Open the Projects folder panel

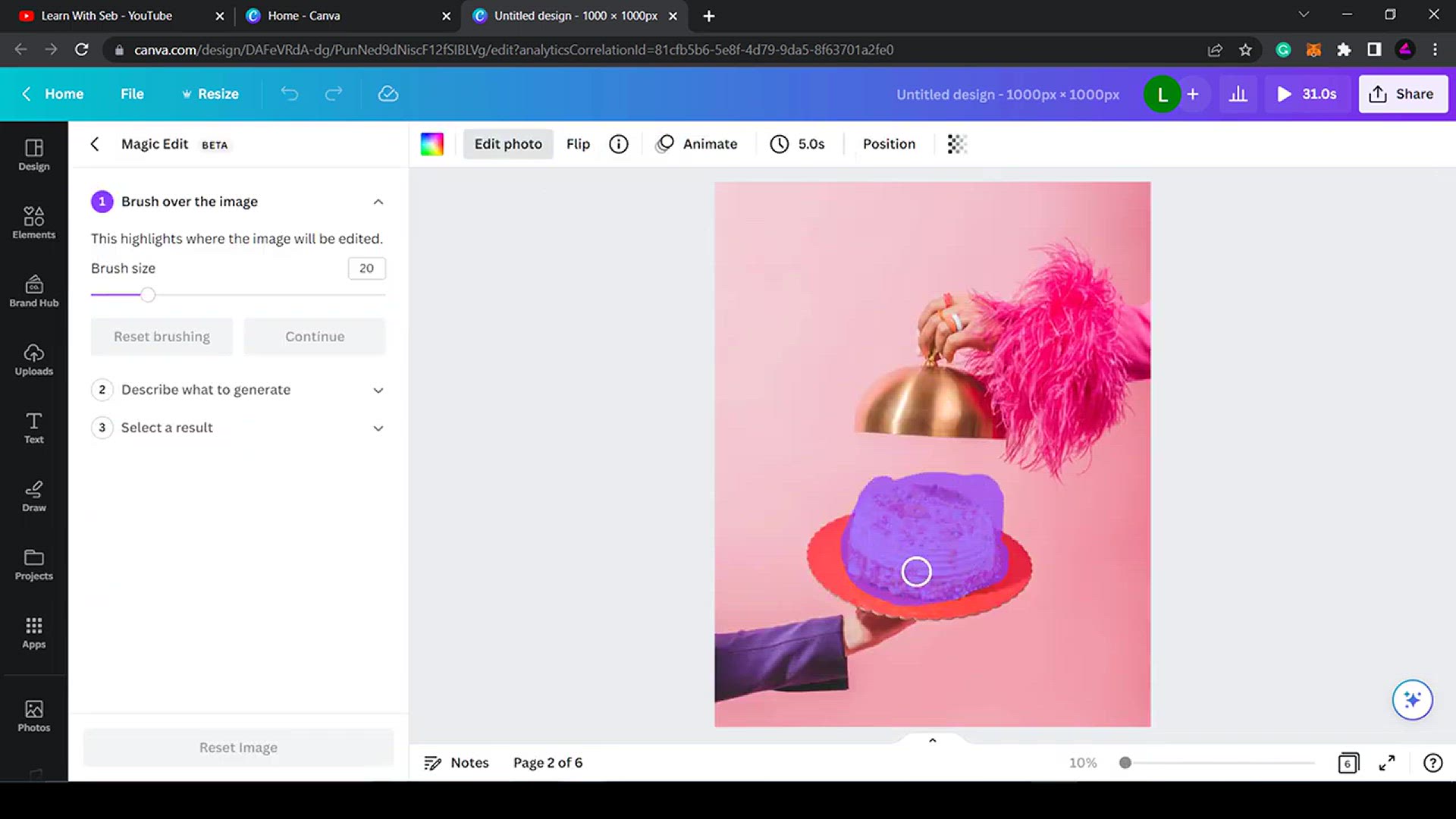[x=33, y=564]
